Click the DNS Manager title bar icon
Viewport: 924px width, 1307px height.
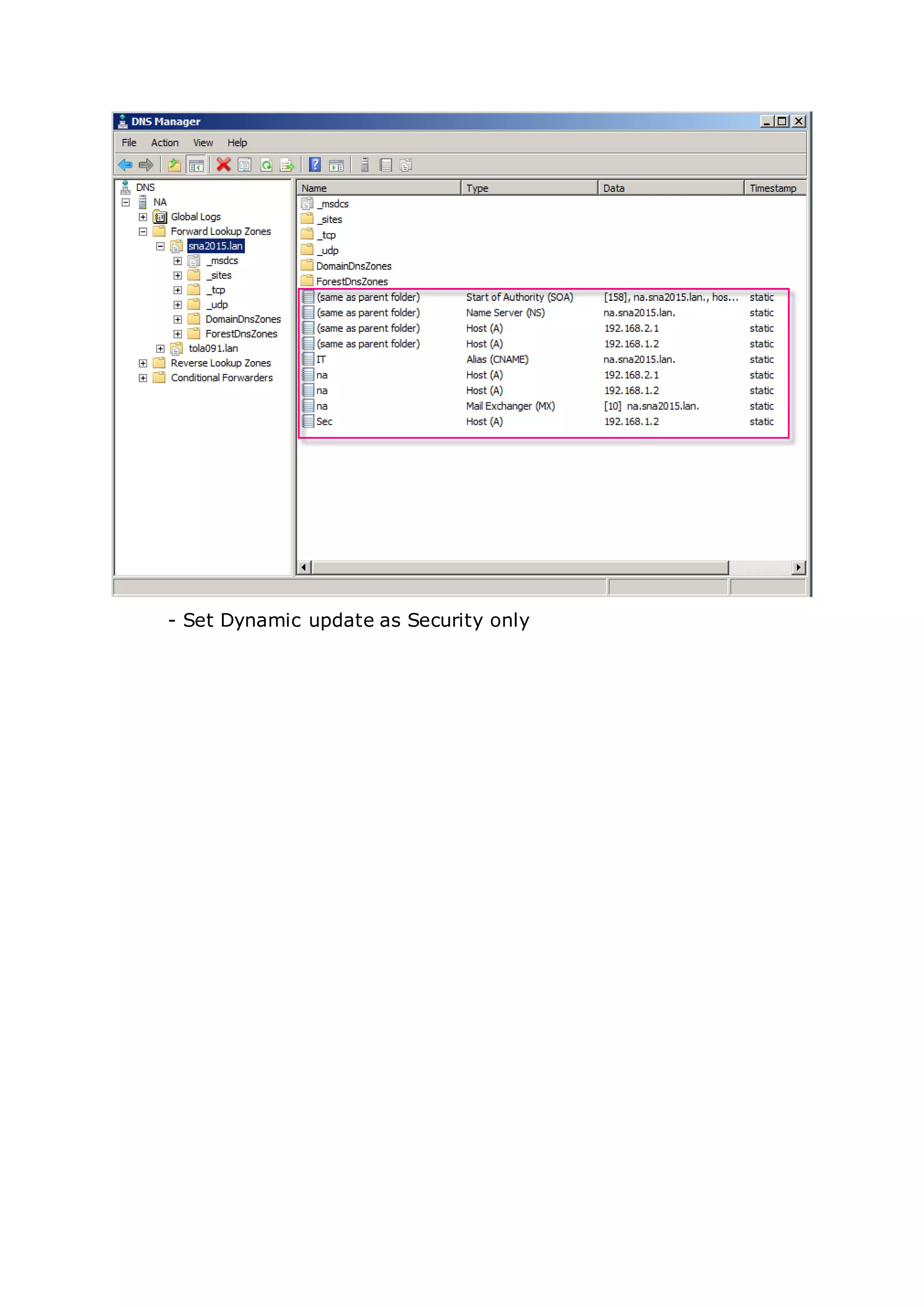pos(122,121)
